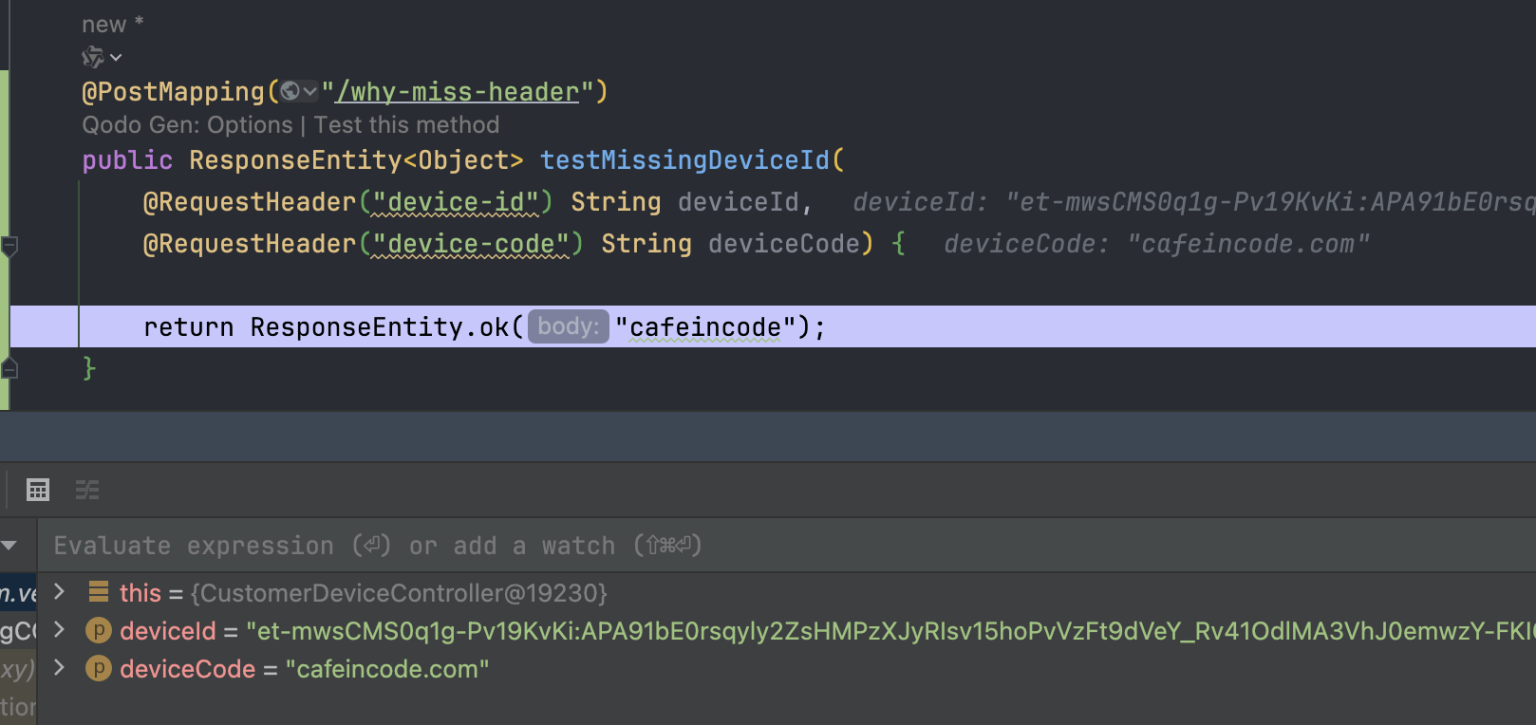Click the deviceId parameter 'p' icon
Image resolution: width=1536 pixels, height=725 pixels.
98,631
